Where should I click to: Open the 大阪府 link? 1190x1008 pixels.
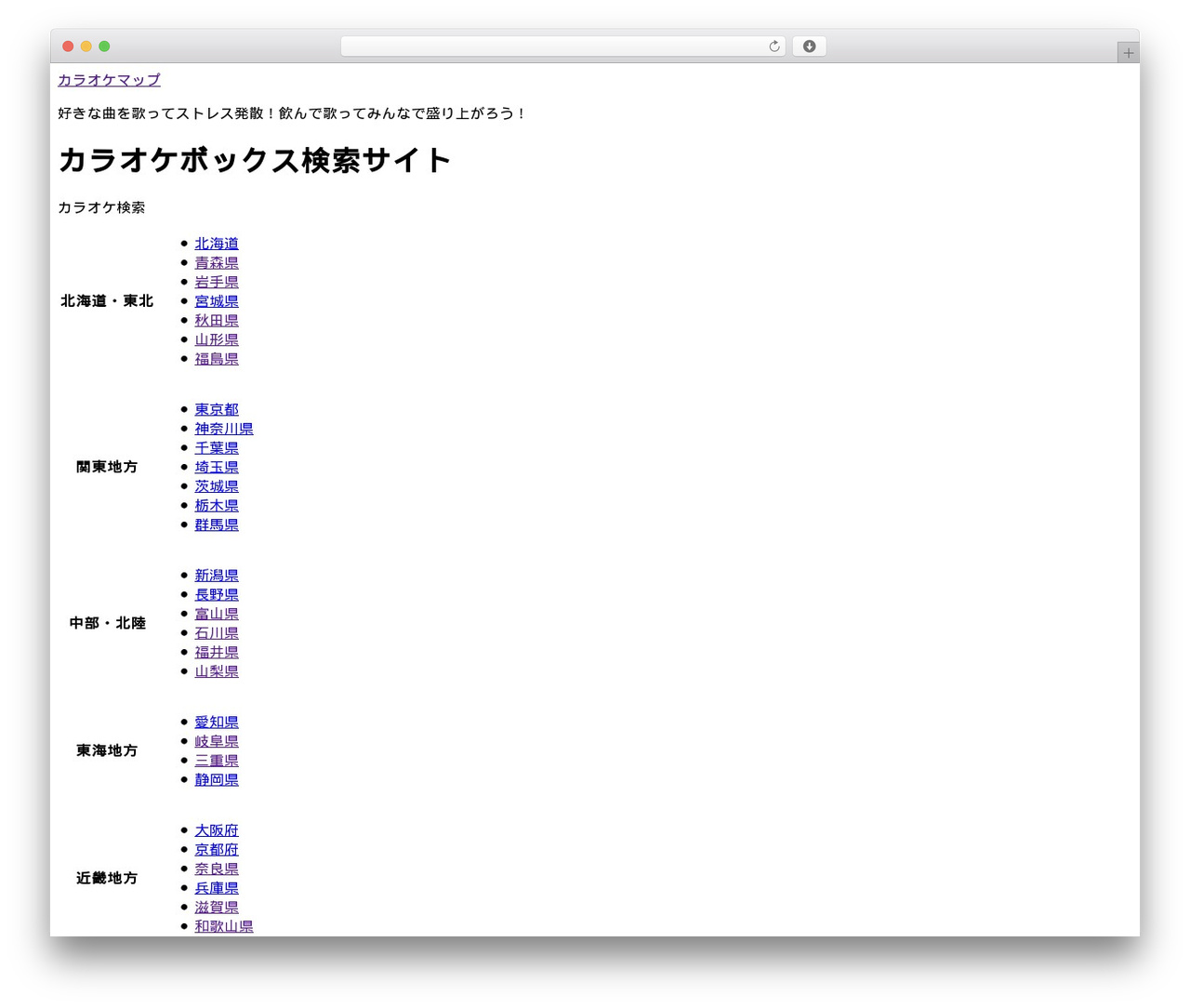pos(217,830)
